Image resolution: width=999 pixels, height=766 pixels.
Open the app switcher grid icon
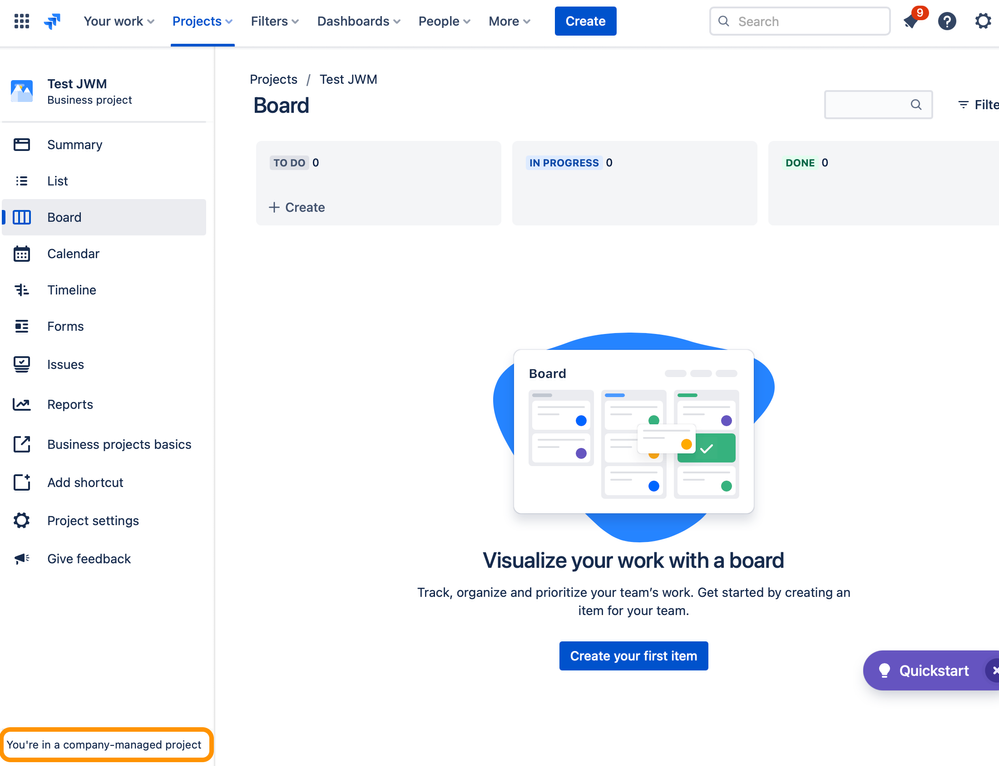(22, 21)
